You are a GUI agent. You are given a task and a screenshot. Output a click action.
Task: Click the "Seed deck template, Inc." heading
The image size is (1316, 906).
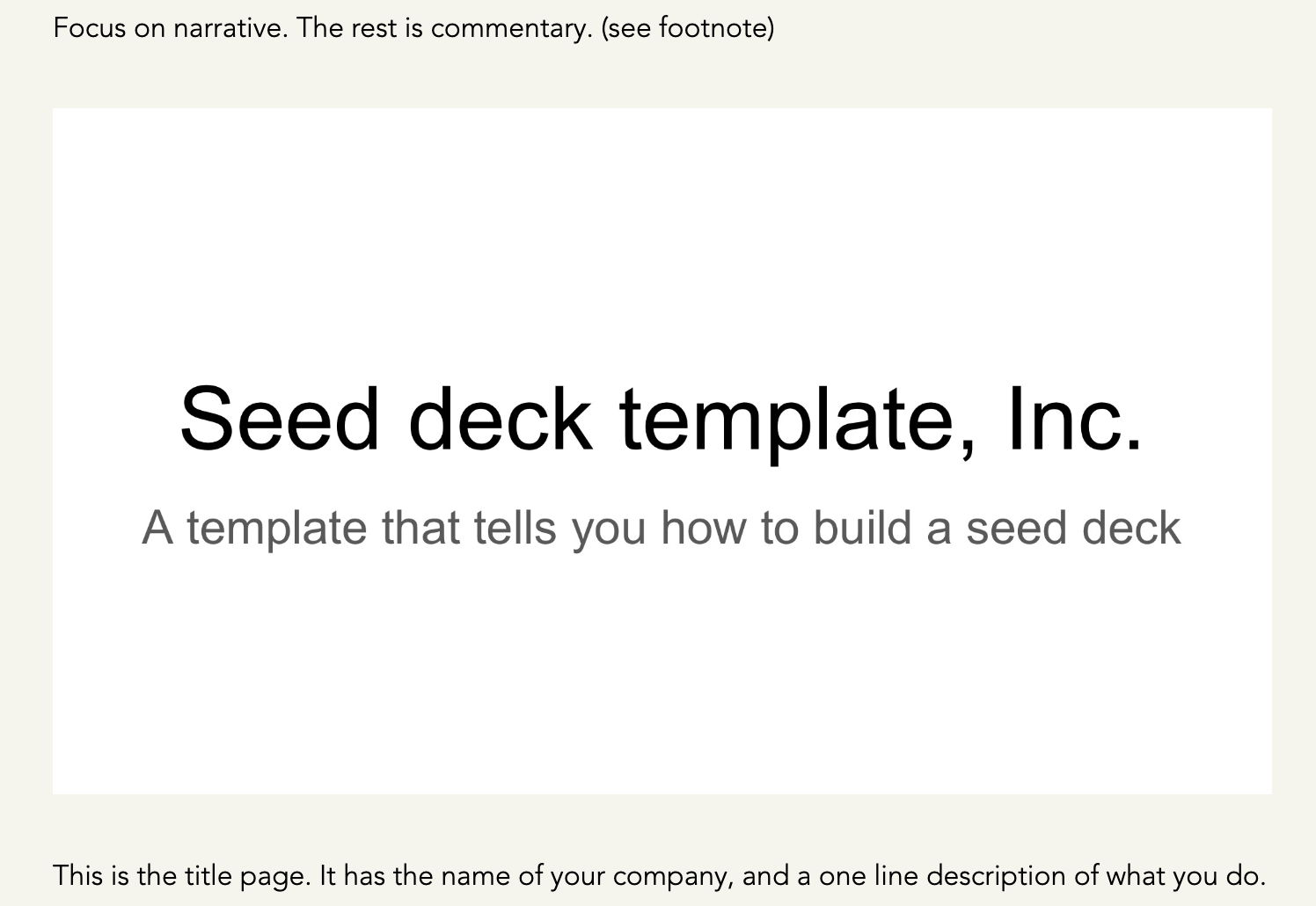tap(662, 420)
